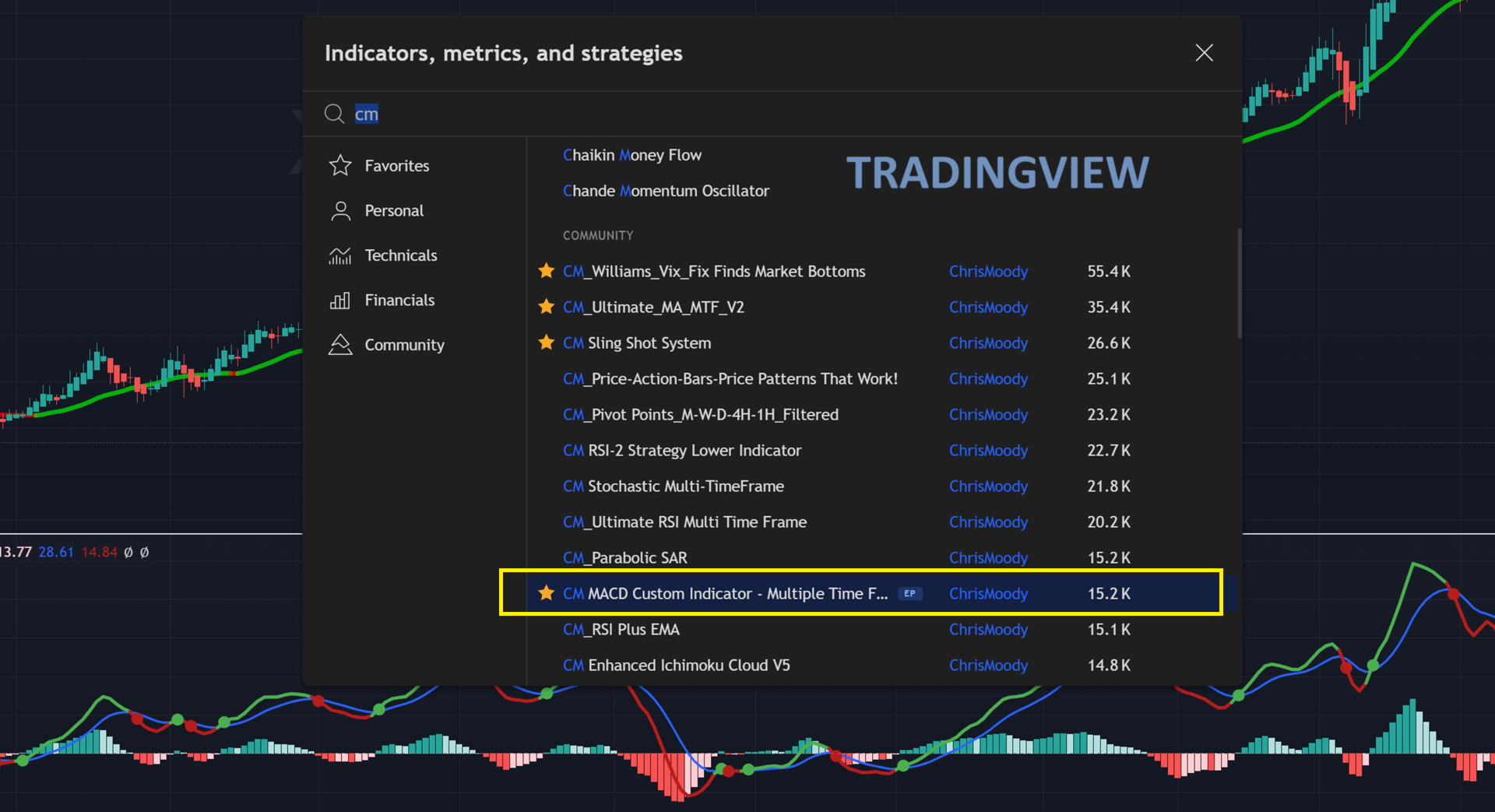Open ChrisMoody profile on Pivot Points row

(x=988, y=415)
